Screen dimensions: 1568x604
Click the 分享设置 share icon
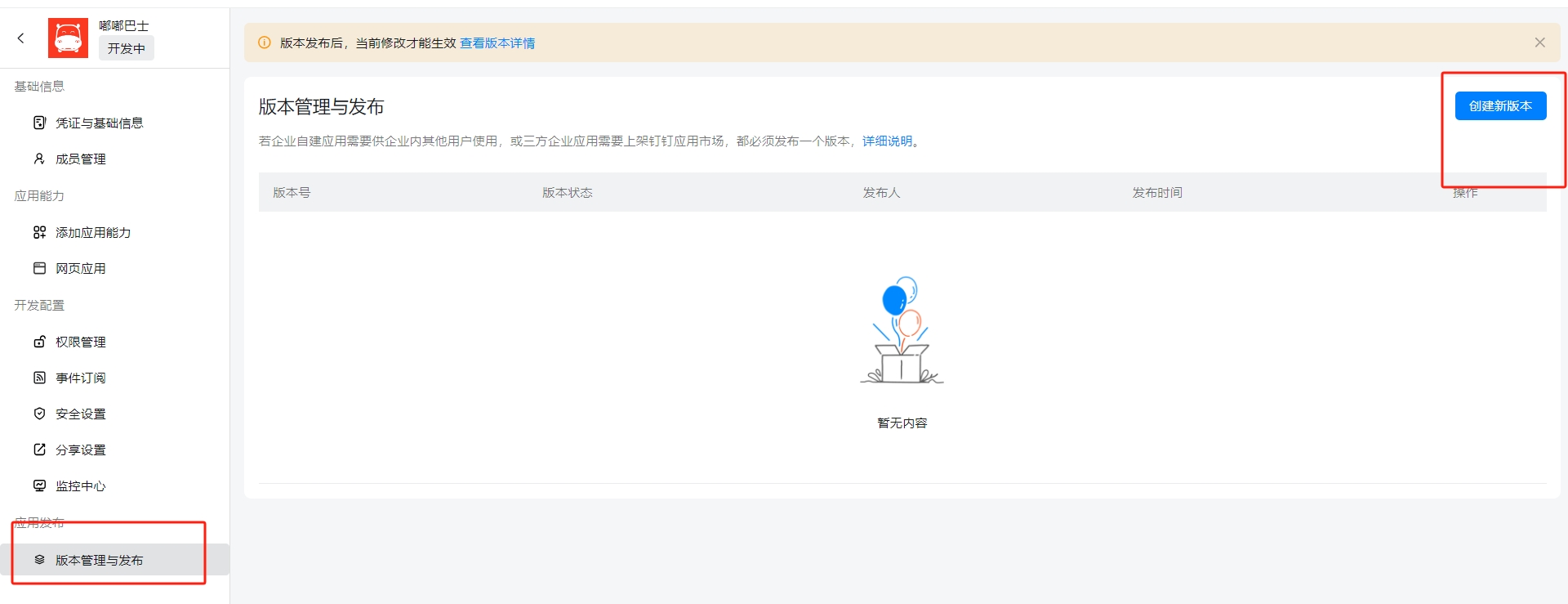tap(39, 450)
